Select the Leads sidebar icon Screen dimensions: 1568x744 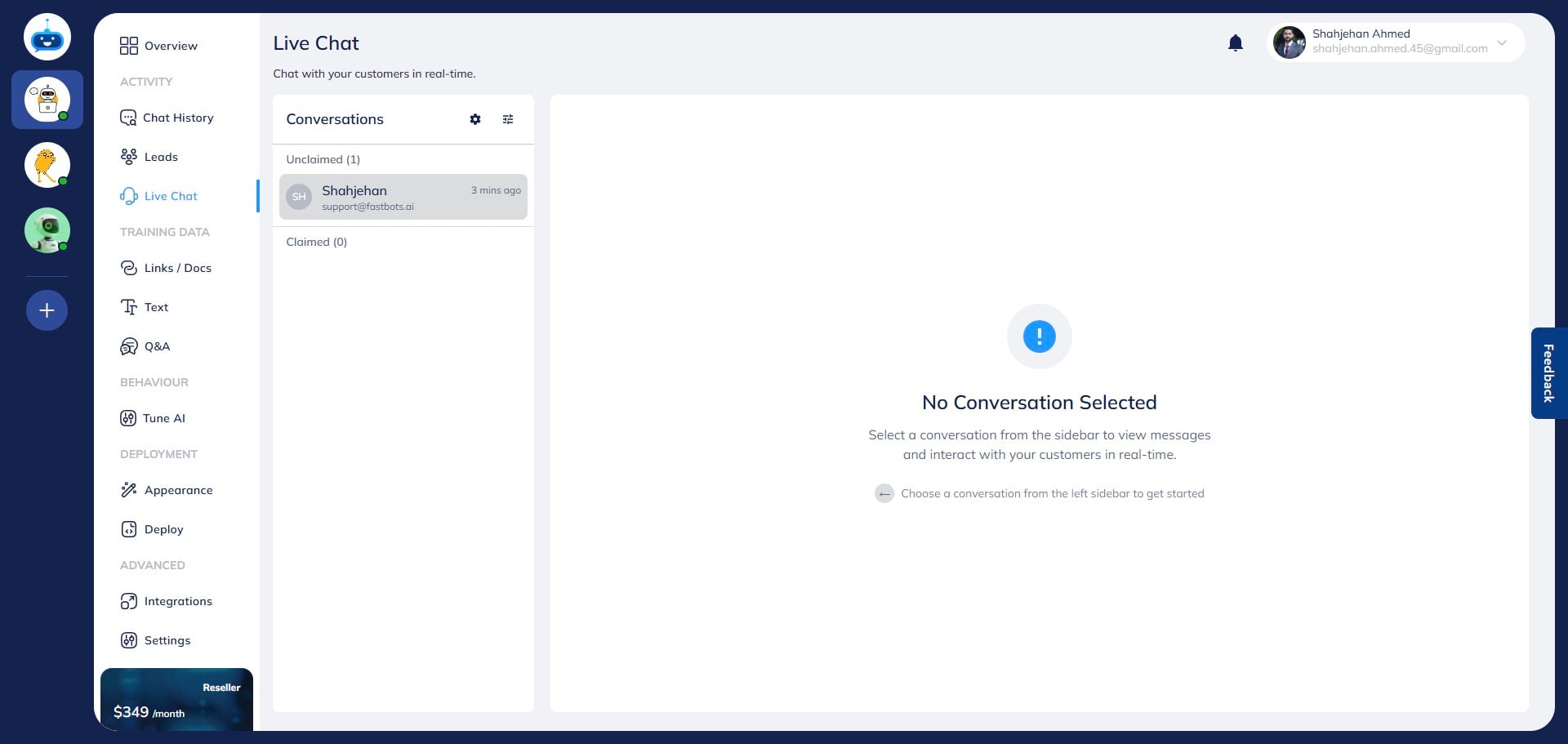point(161,156)
